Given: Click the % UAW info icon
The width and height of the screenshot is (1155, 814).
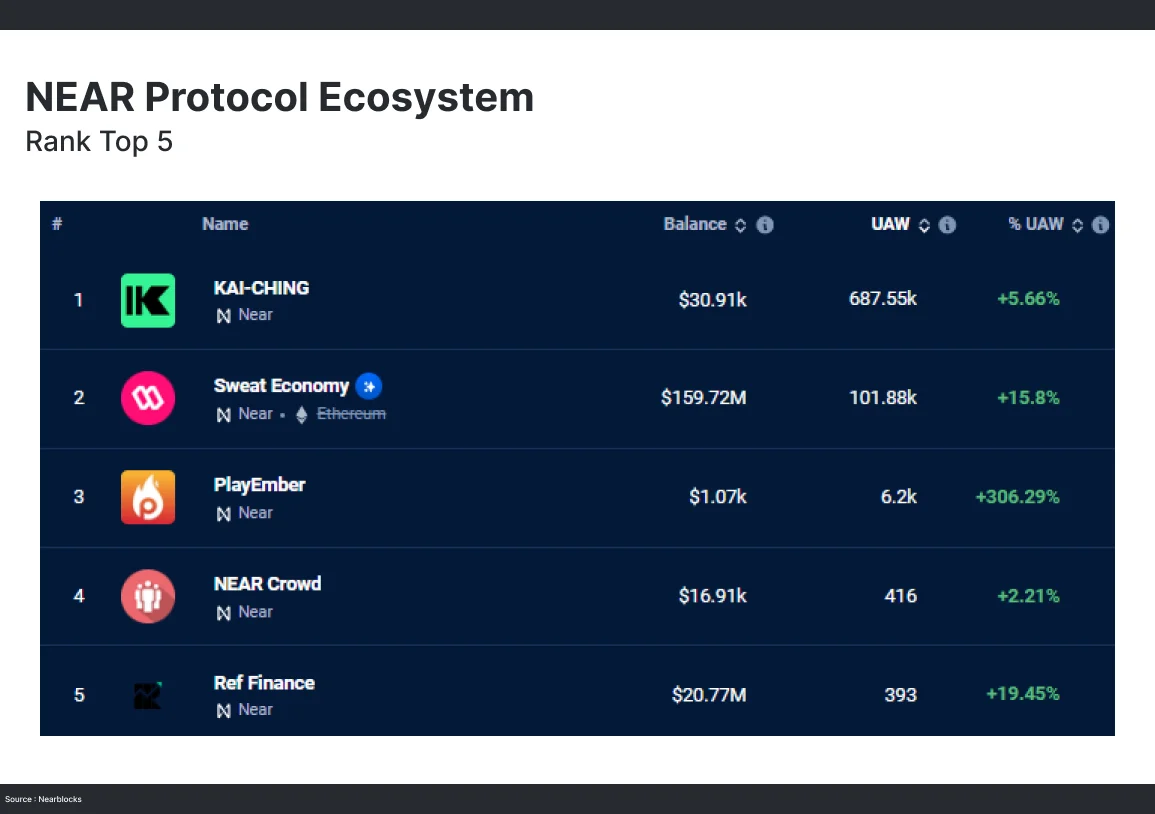Looking at the screenshot, I should 1100,225.
